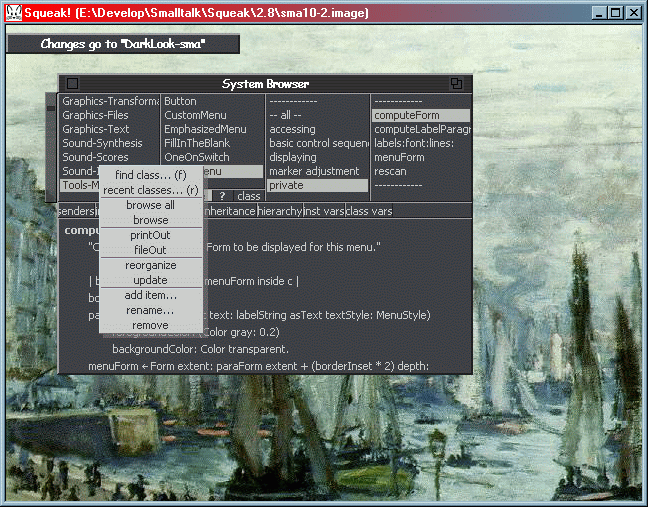Click the category list scrollbar thumb

(x=51, y=108)
